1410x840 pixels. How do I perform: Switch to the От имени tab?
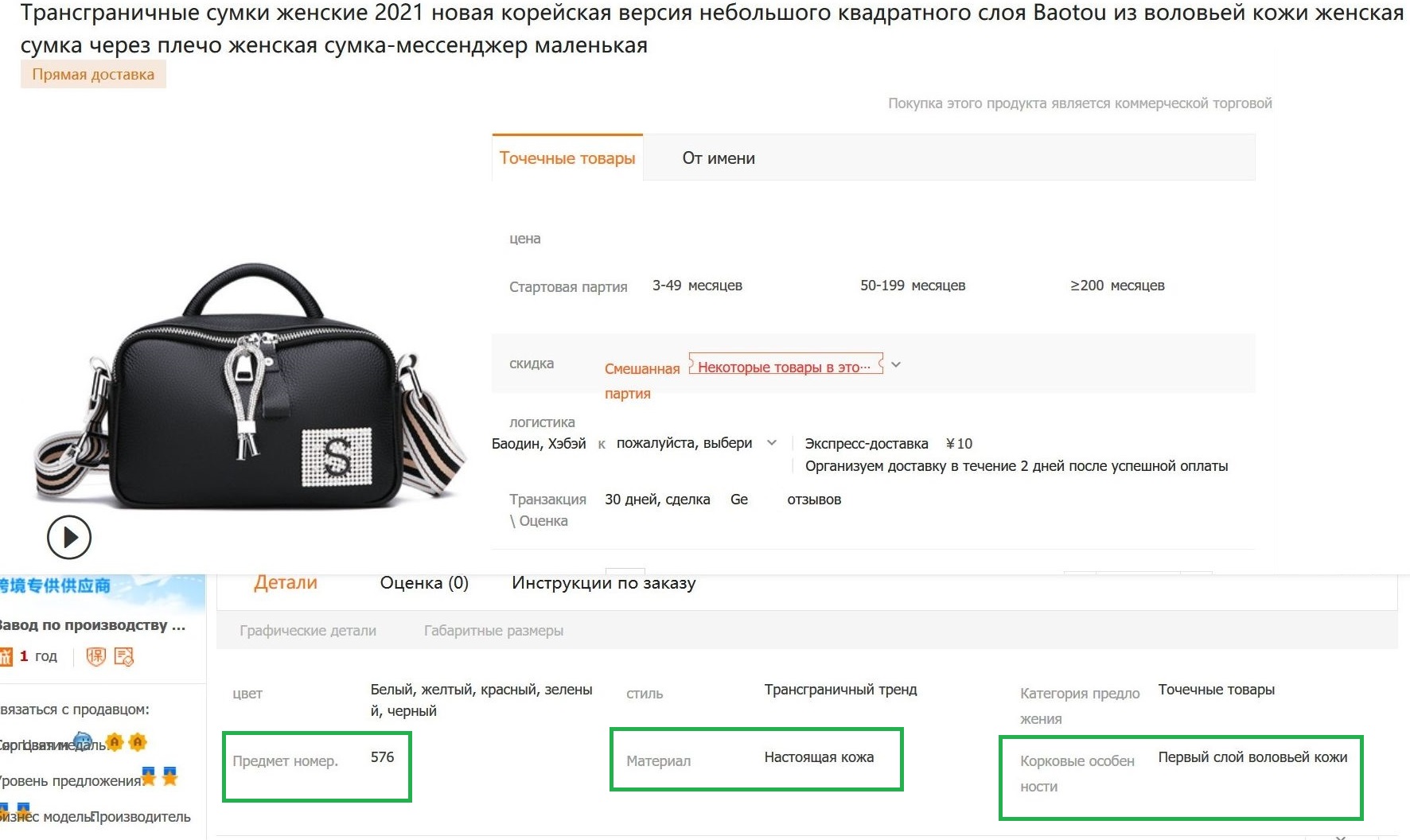719,158
